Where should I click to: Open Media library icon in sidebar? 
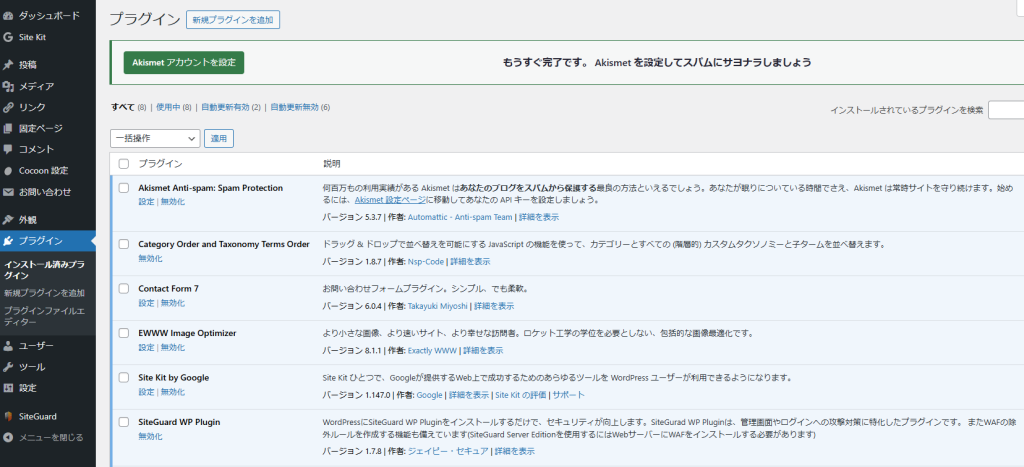[9, 86]
